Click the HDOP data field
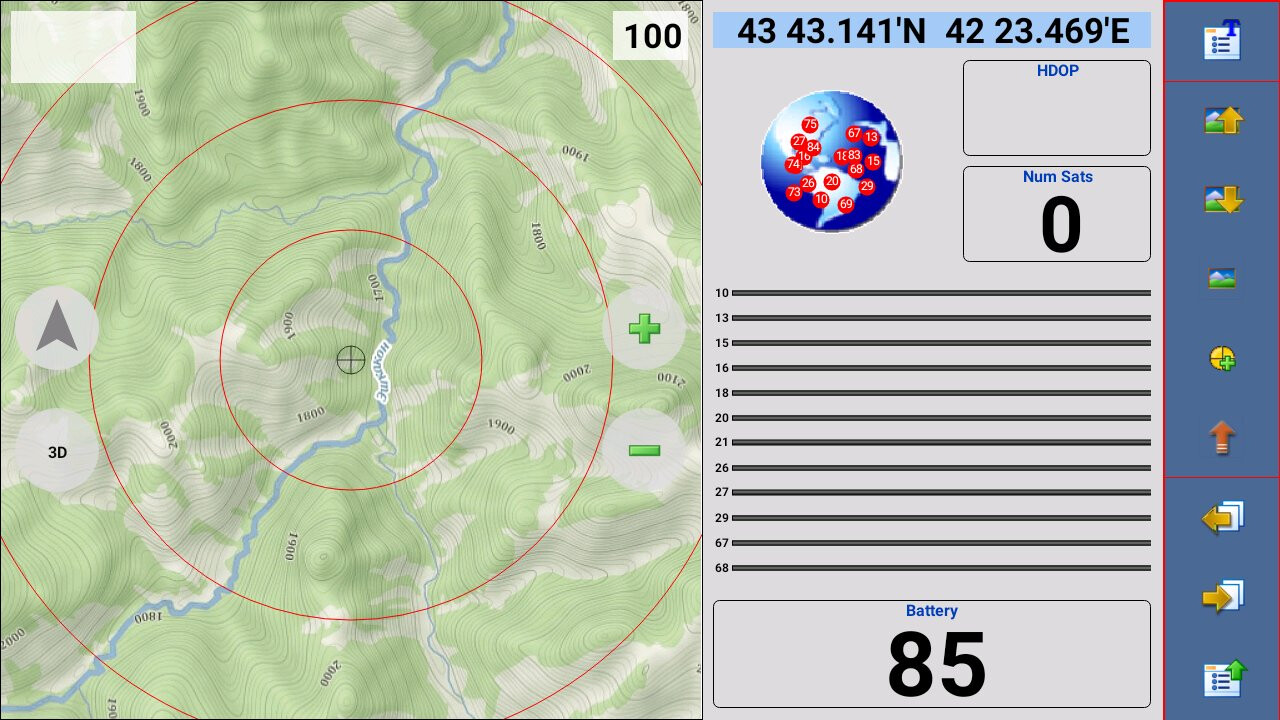This screenshot has width=1280, height=720. pyautogui.click(x=1056, y=108)
